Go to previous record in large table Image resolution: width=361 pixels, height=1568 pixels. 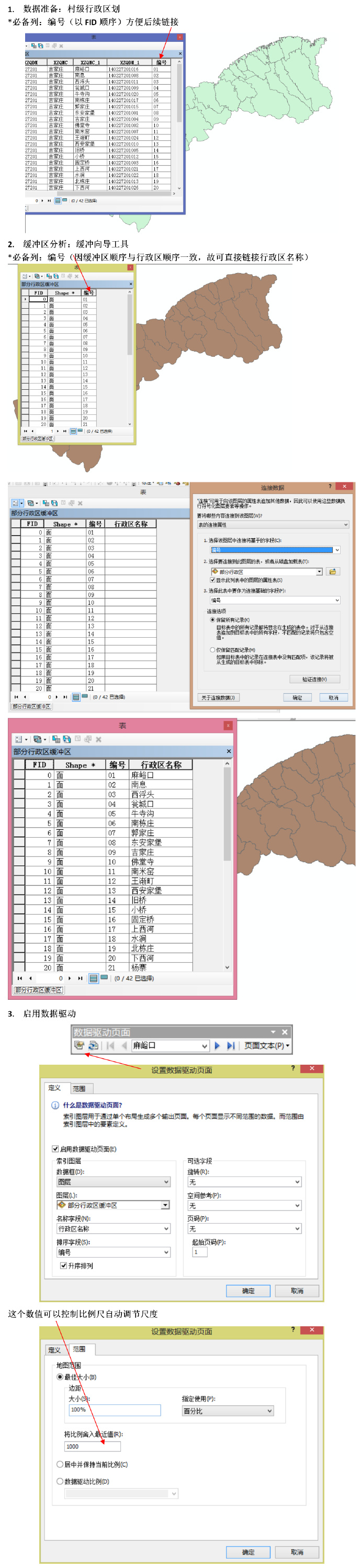click(30, 978)
